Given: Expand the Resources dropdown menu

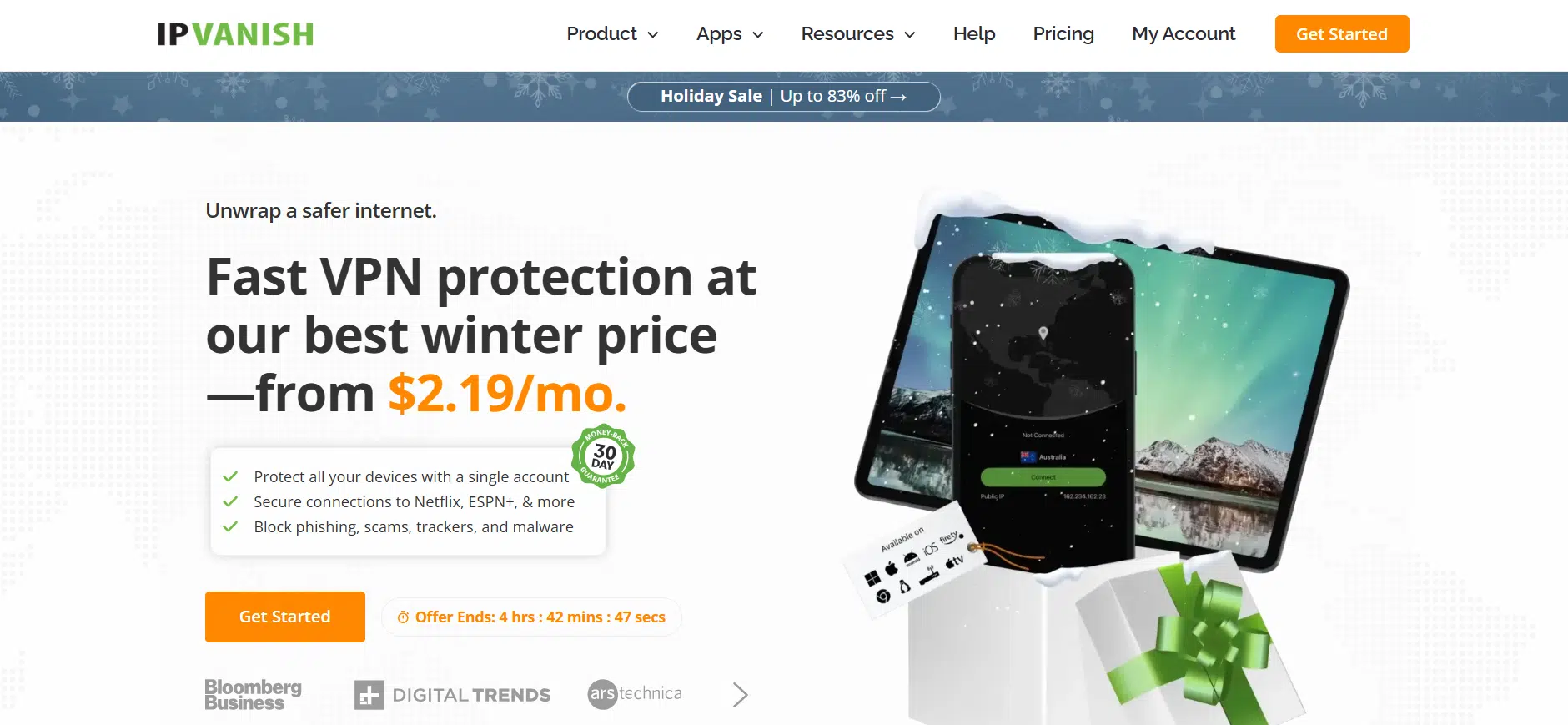Looking at the screenshot, I should click(858, 34).
